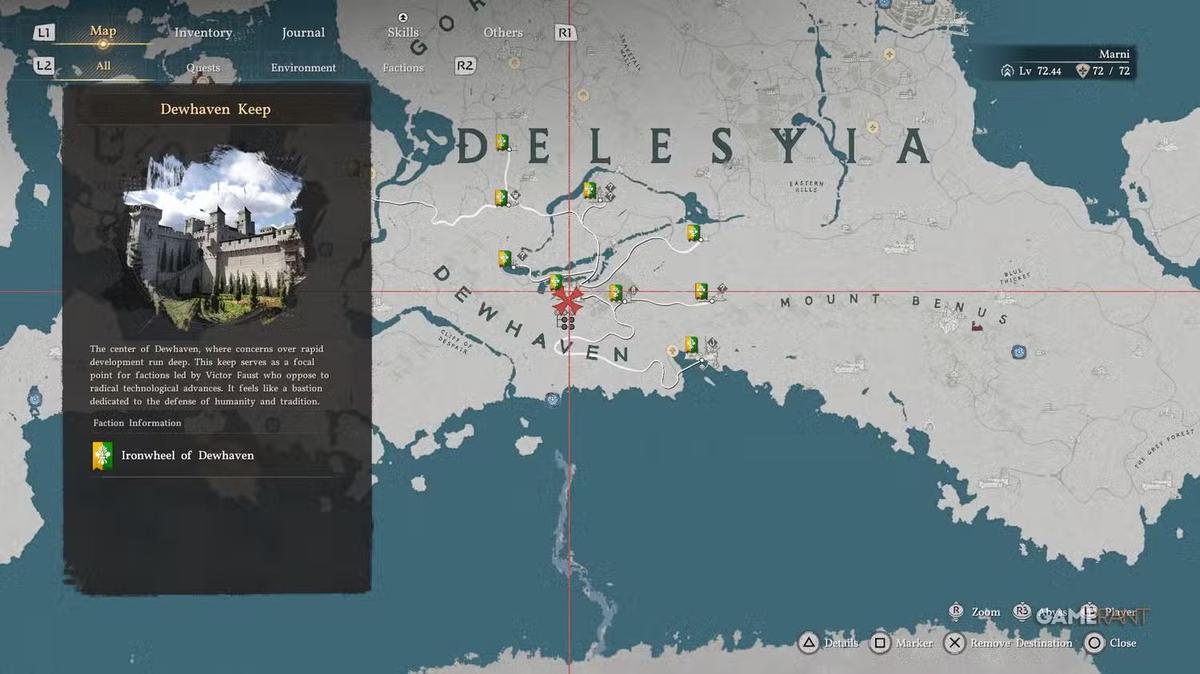Screen dimensions: 1200x674
Task: Open the Inventory tab
Action: click(203, 33)
